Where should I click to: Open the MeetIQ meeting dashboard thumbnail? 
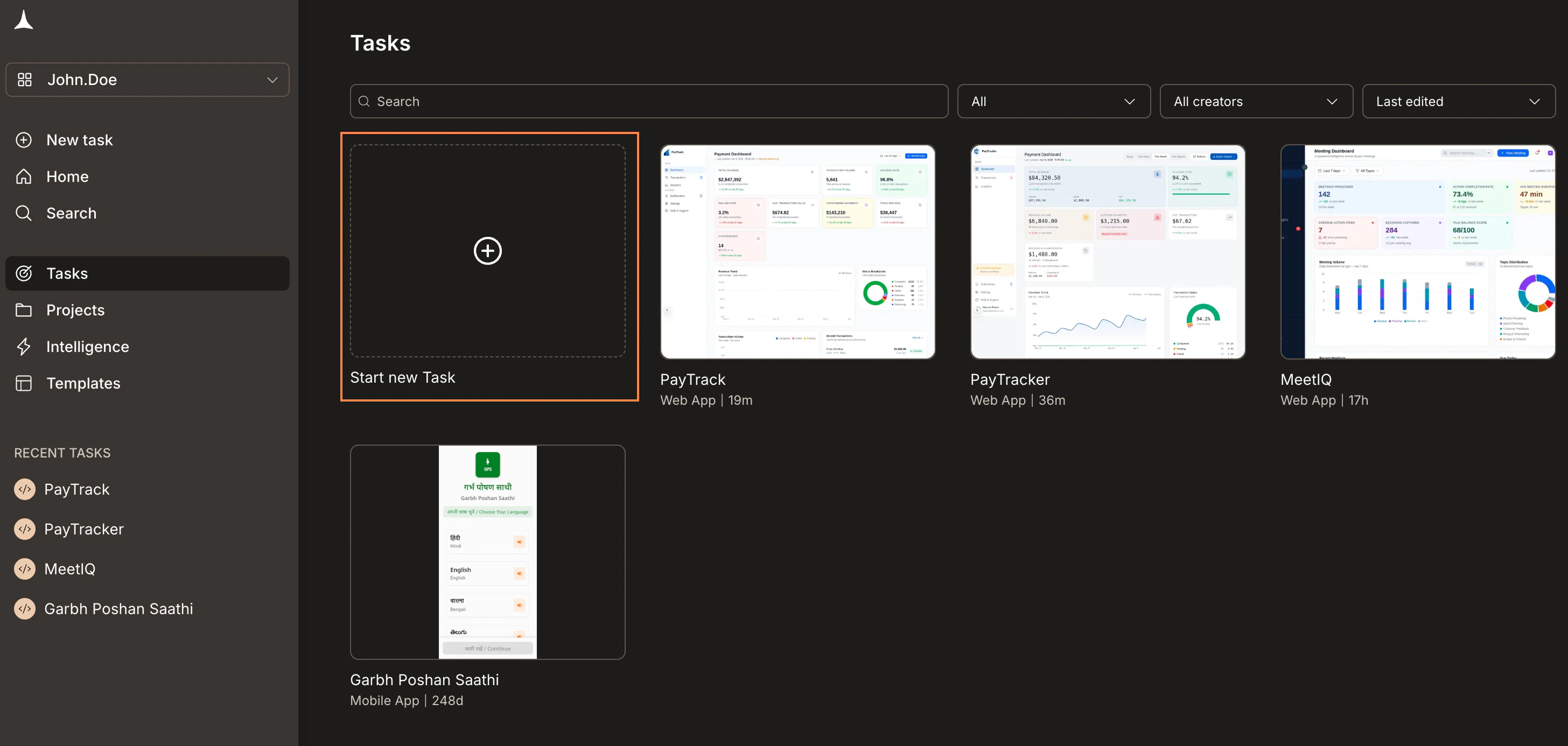pyautogui.click(x=1418, y=251)
